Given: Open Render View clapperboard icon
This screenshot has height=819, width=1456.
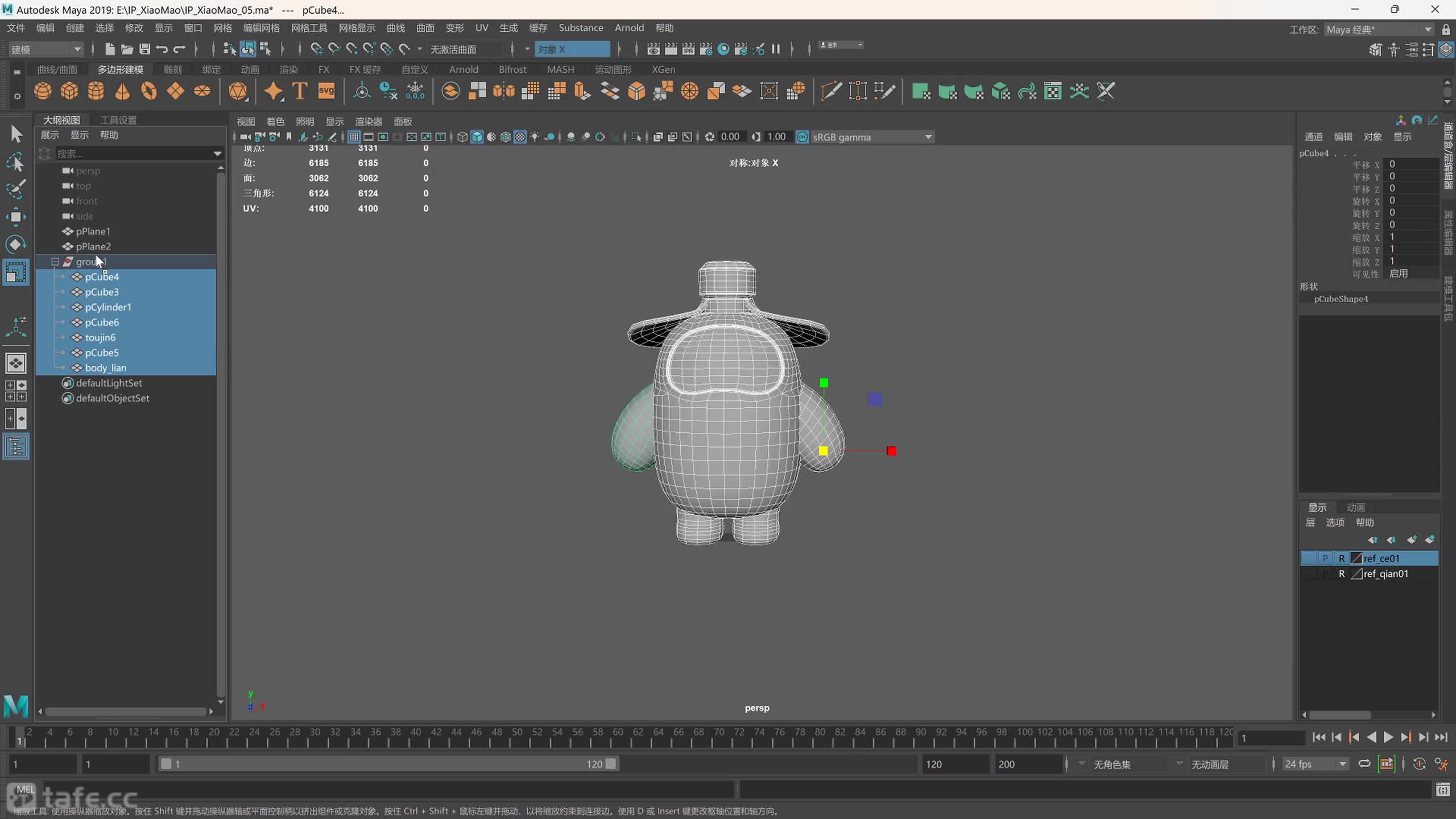Looking at the screenshot, I should pyautogui.click(x=653, y=49).
